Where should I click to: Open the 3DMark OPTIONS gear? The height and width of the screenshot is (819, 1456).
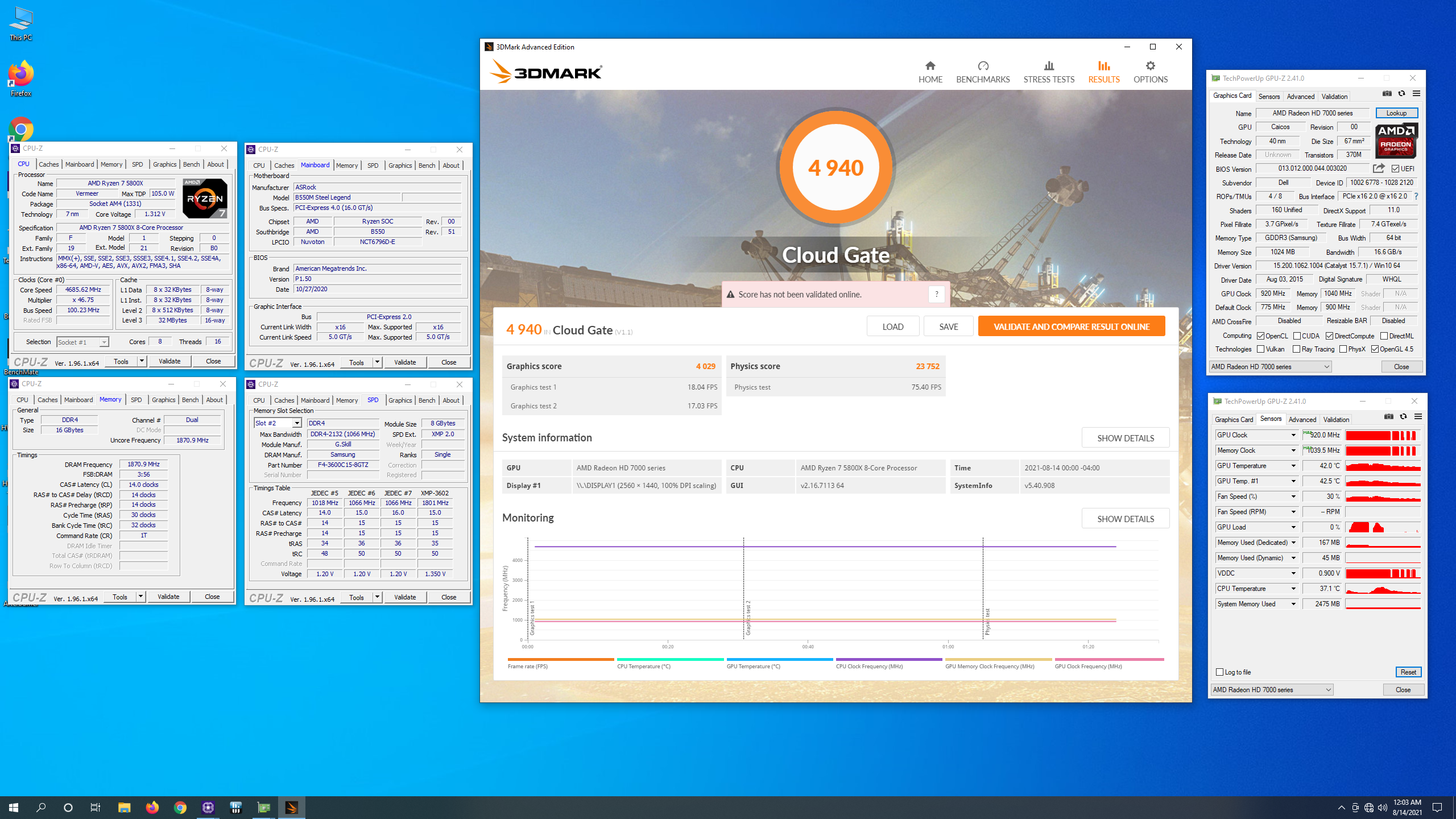pos(1150,72)
